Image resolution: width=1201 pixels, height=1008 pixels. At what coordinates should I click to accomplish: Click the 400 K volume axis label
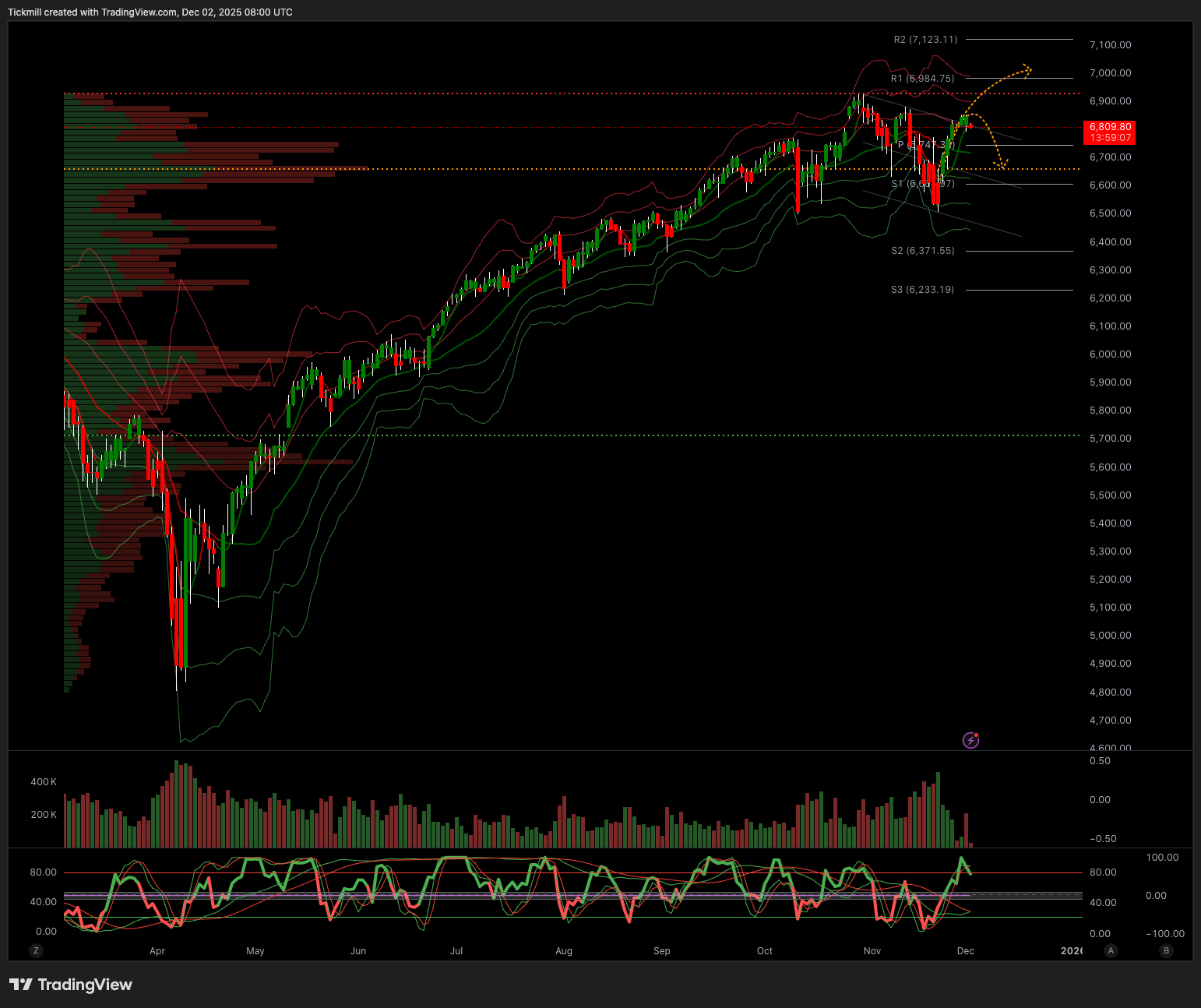pos(44,782)
